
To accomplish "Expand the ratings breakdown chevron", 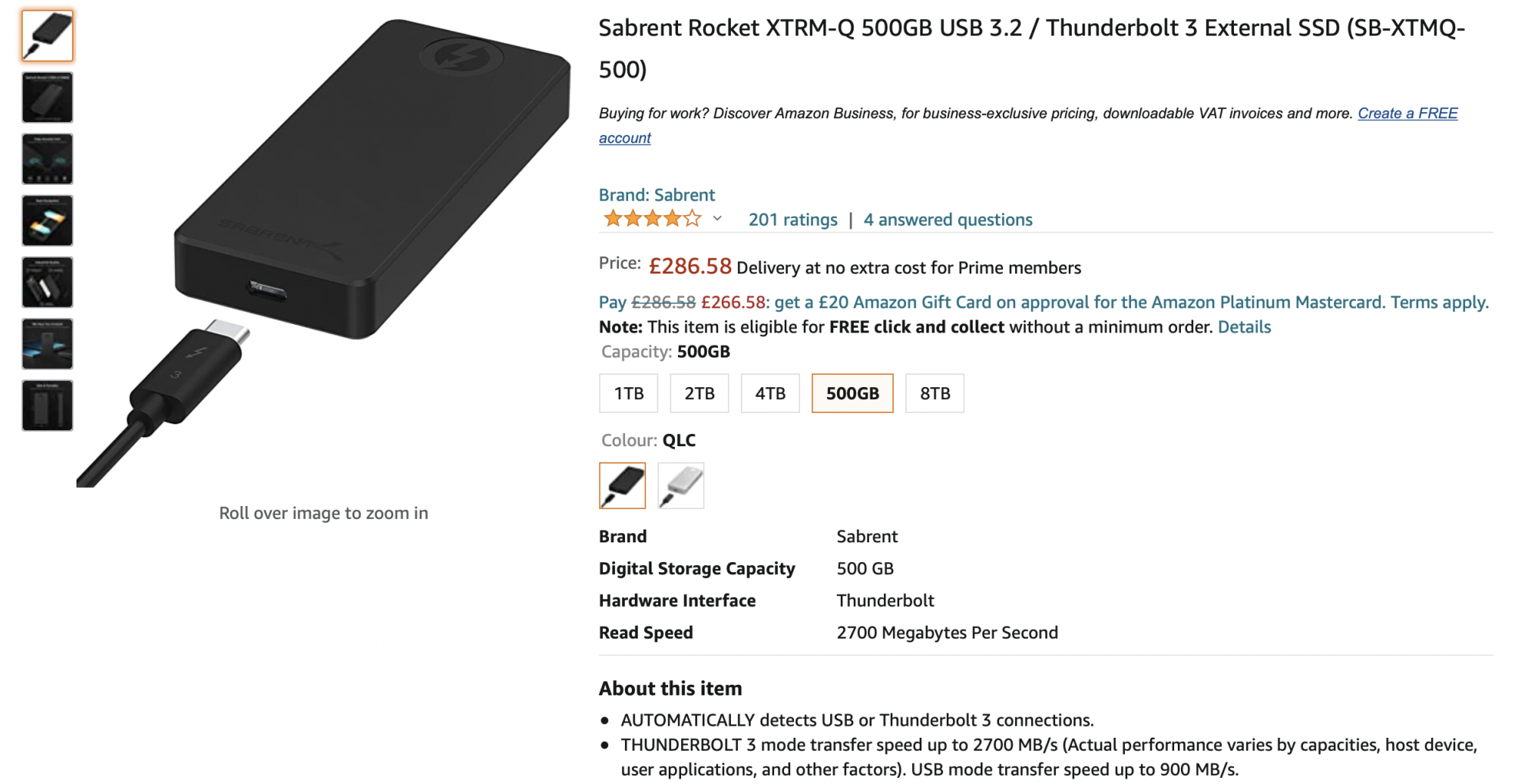I will point(717,219).
